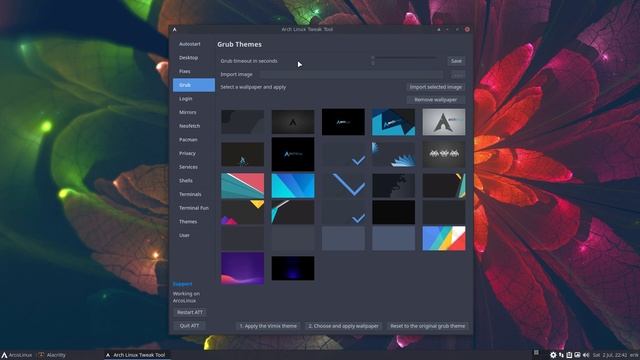Image resolution: width=640 pixels, height=360 pixels.
Task: Click the app logo icon in title bar
Action: (175, 29)
